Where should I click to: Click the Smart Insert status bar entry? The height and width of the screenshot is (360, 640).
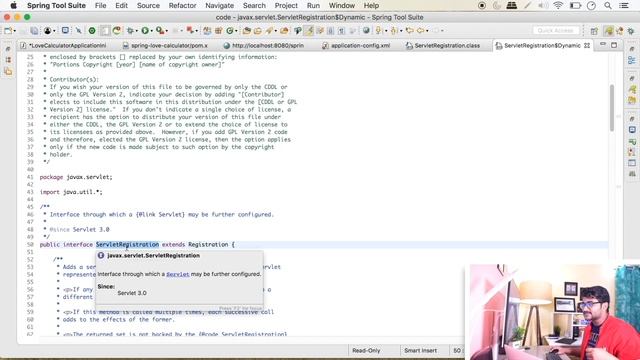420,350
